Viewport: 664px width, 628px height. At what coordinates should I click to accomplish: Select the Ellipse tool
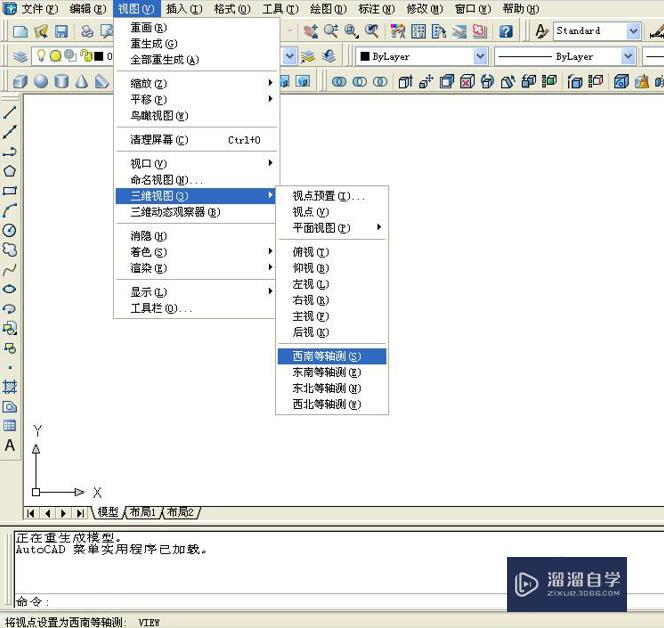9,289
